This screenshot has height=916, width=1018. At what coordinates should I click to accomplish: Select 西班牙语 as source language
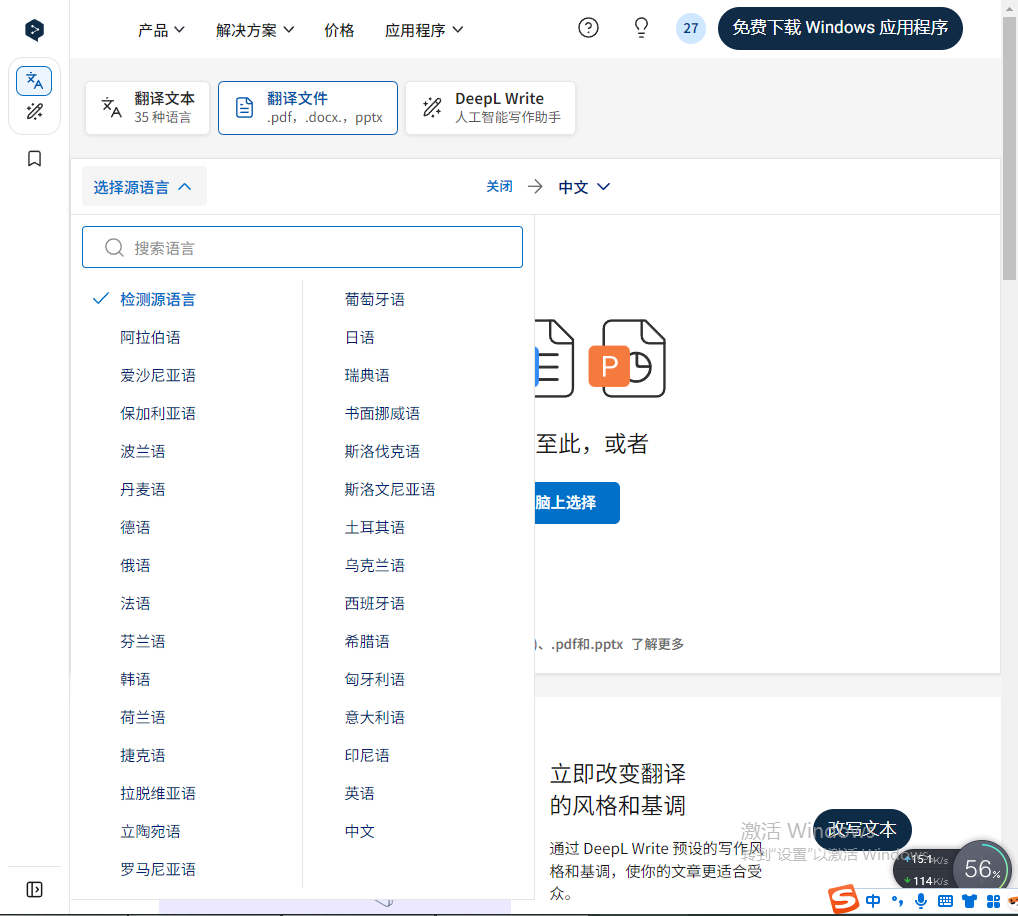375,604
